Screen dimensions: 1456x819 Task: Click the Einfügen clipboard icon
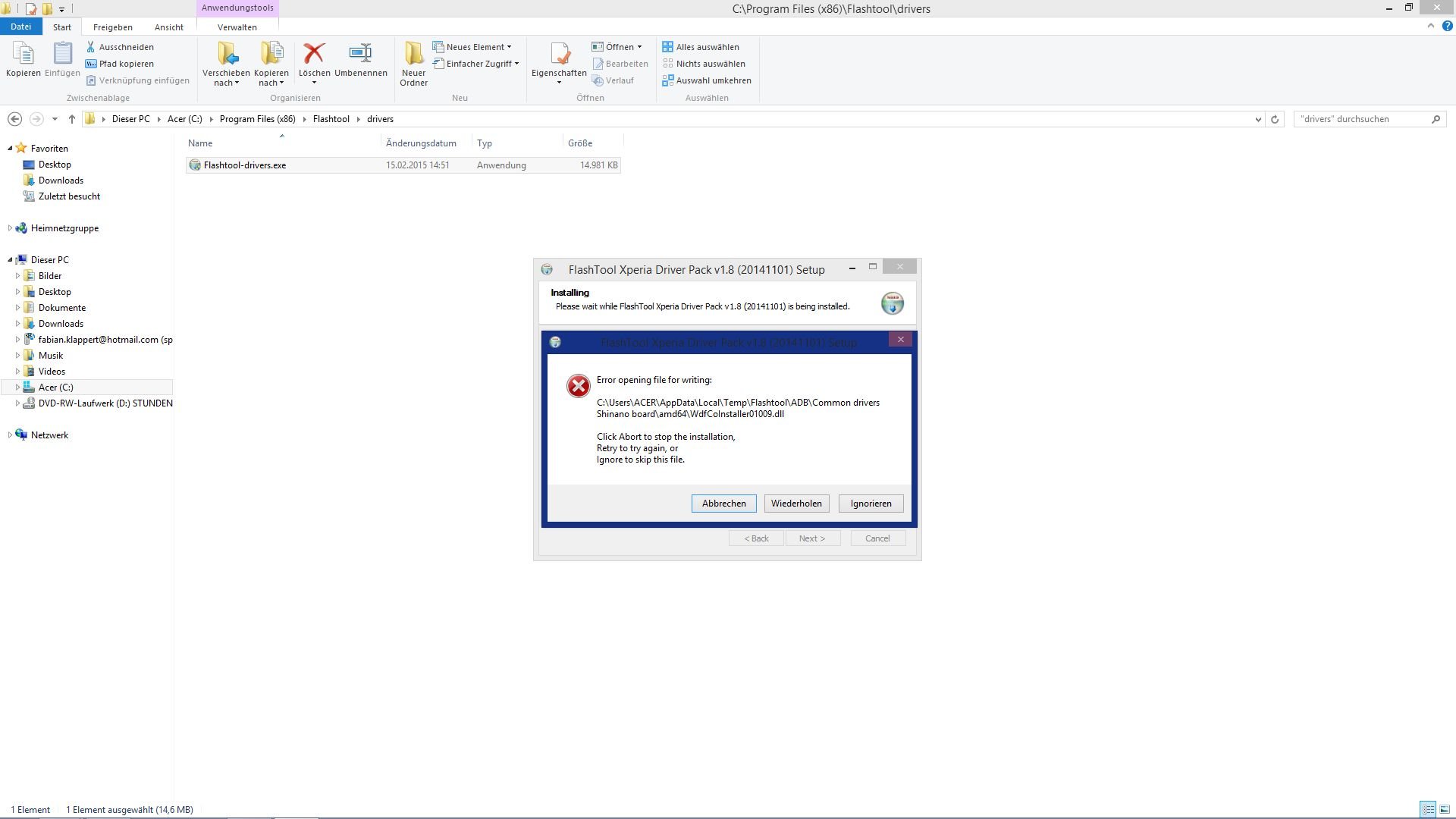tap(62, 55)
